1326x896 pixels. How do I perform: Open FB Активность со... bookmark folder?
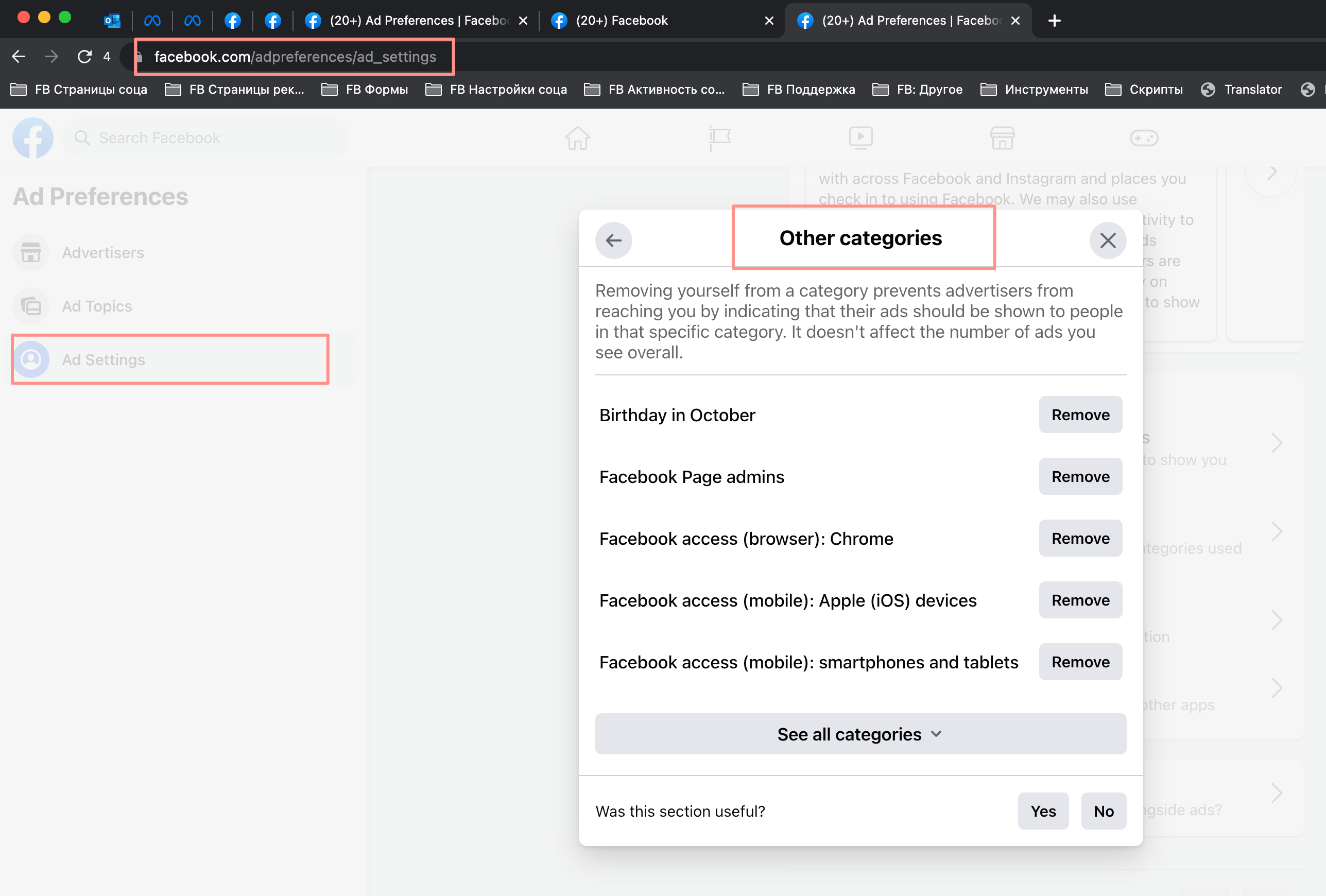[x=655, y=89]
